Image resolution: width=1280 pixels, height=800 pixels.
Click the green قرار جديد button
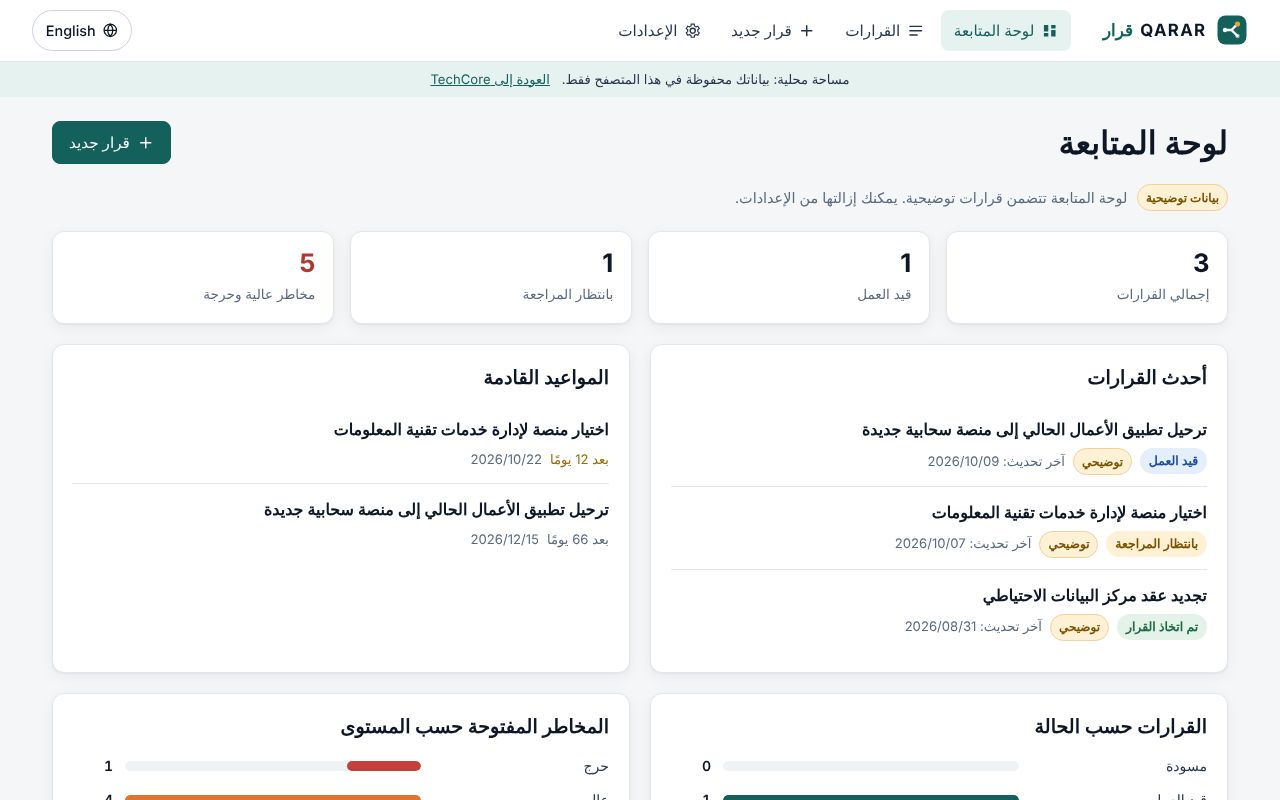[x=111, y=143]
